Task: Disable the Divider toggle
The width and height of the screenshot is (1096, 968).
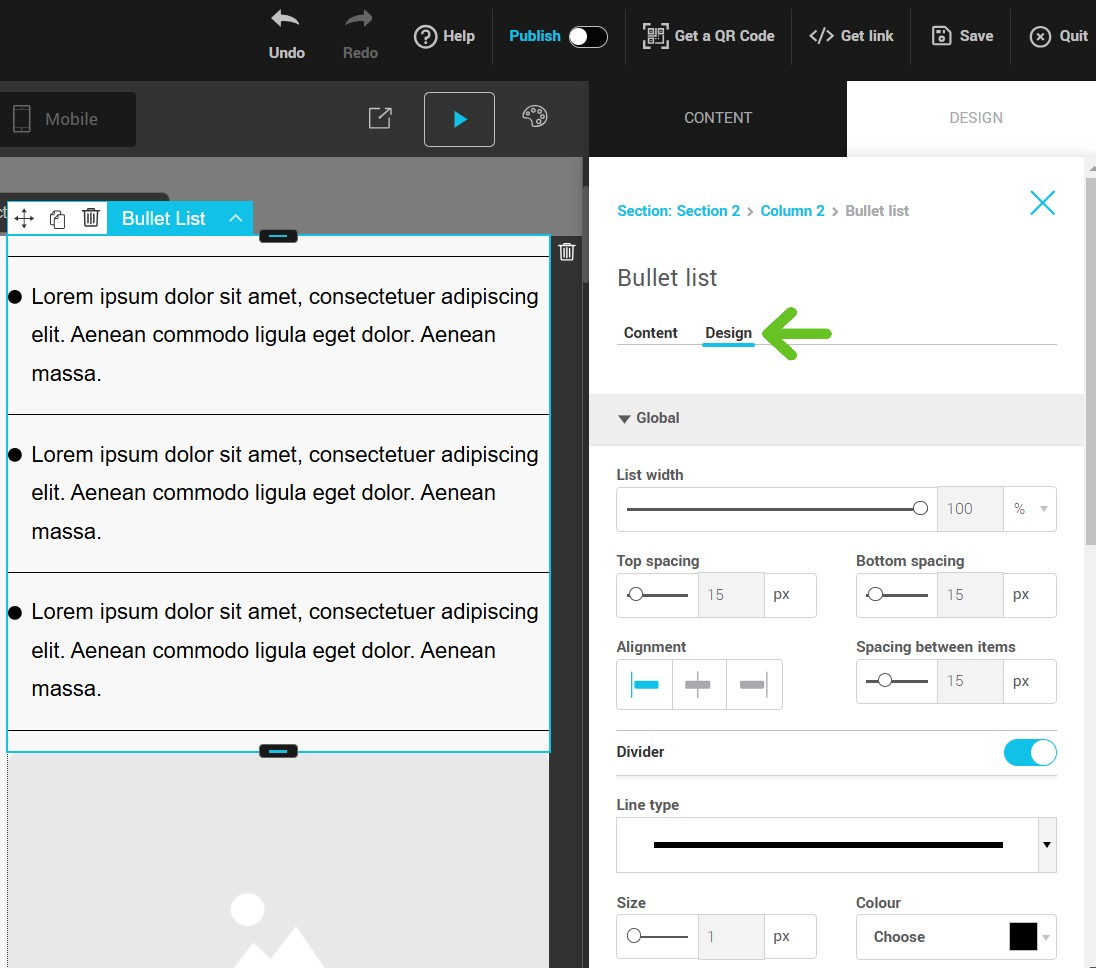Action: [1030, 752]
